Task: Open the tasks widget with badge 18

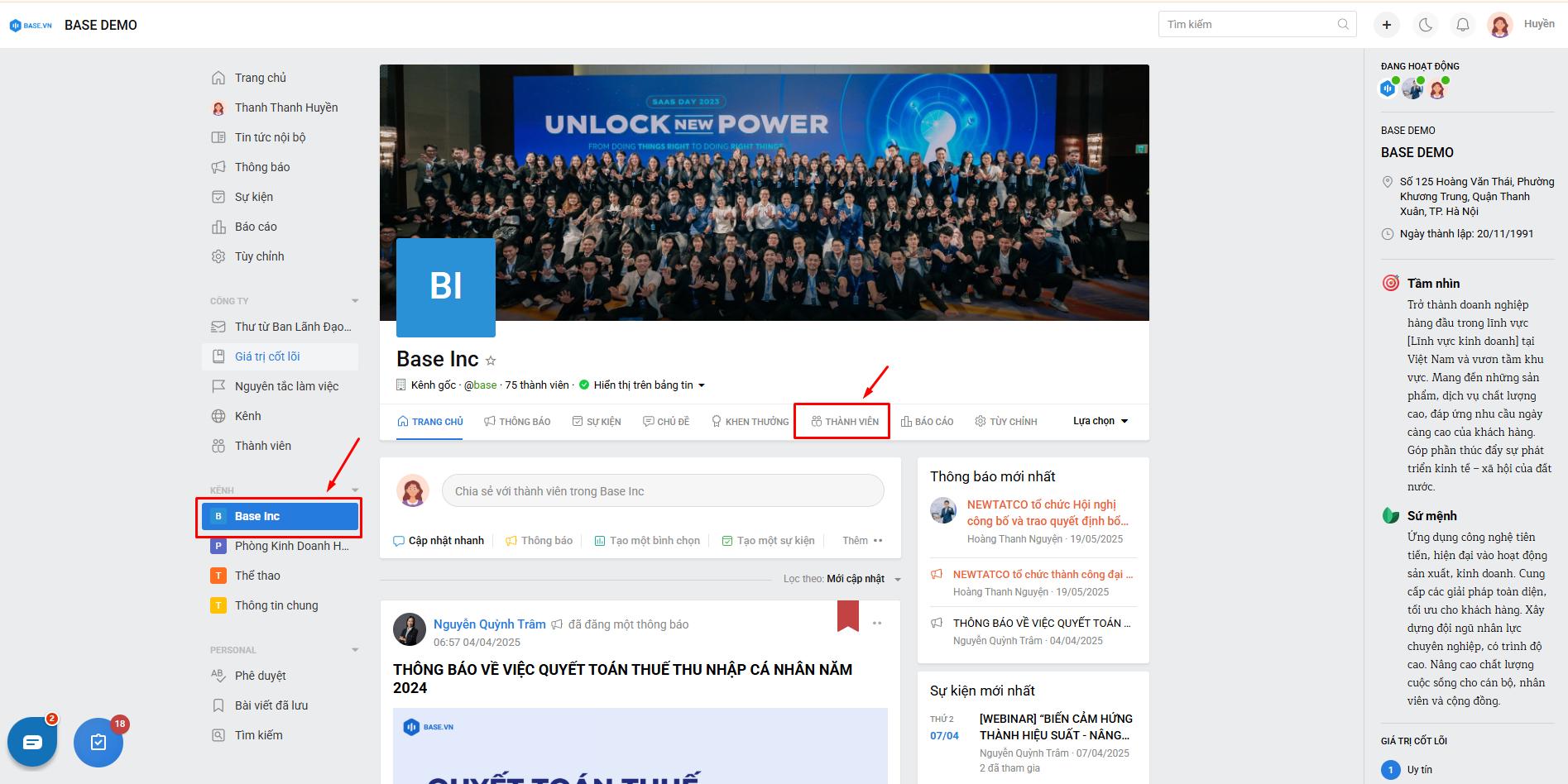Action: 98,742
